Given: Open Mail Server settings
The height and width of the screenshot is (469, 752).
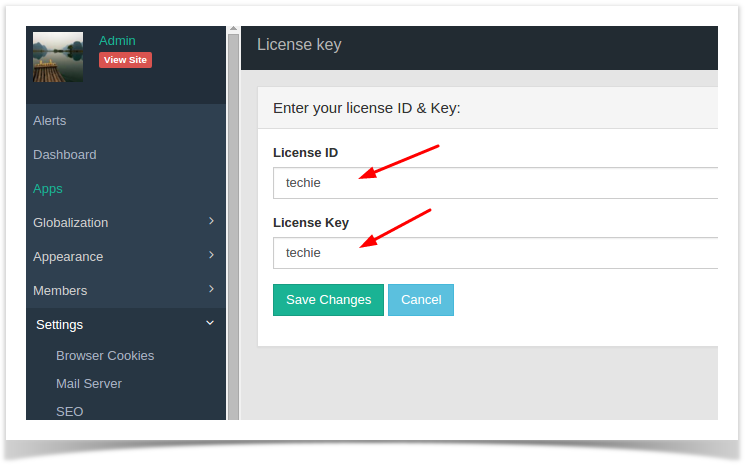Looking at the screenshot, I should click(89, 384).
